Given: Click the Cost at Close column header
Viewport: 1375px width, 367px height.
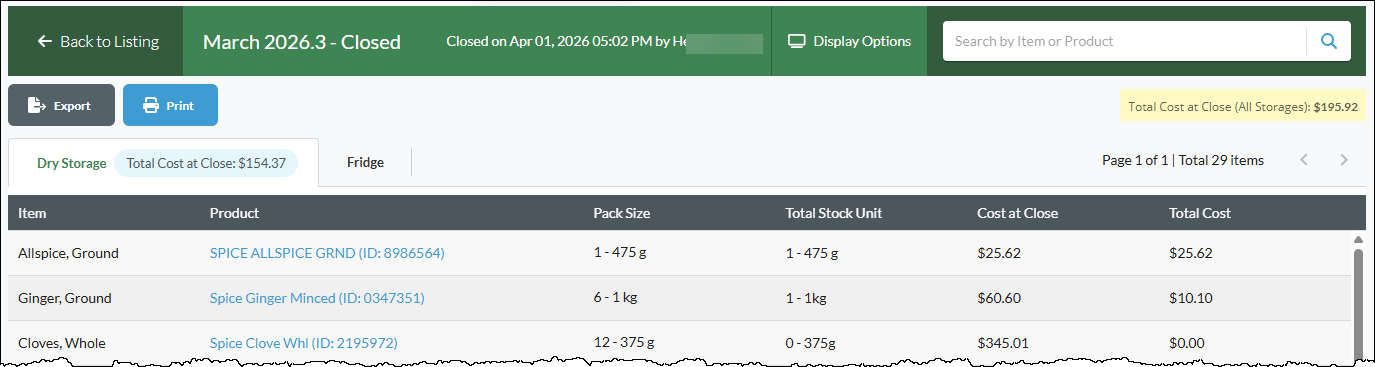Looking at the screenshot, I should pos(1017,213).
